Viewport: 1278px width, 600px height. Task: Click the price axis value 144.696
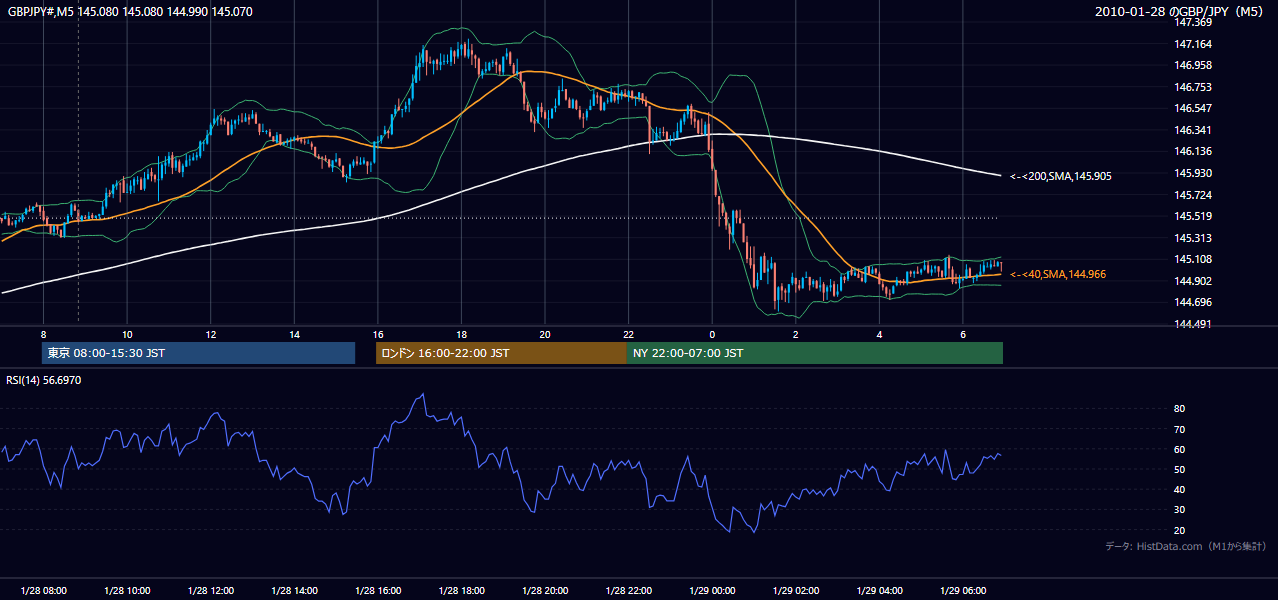[x=1193, y=302]
